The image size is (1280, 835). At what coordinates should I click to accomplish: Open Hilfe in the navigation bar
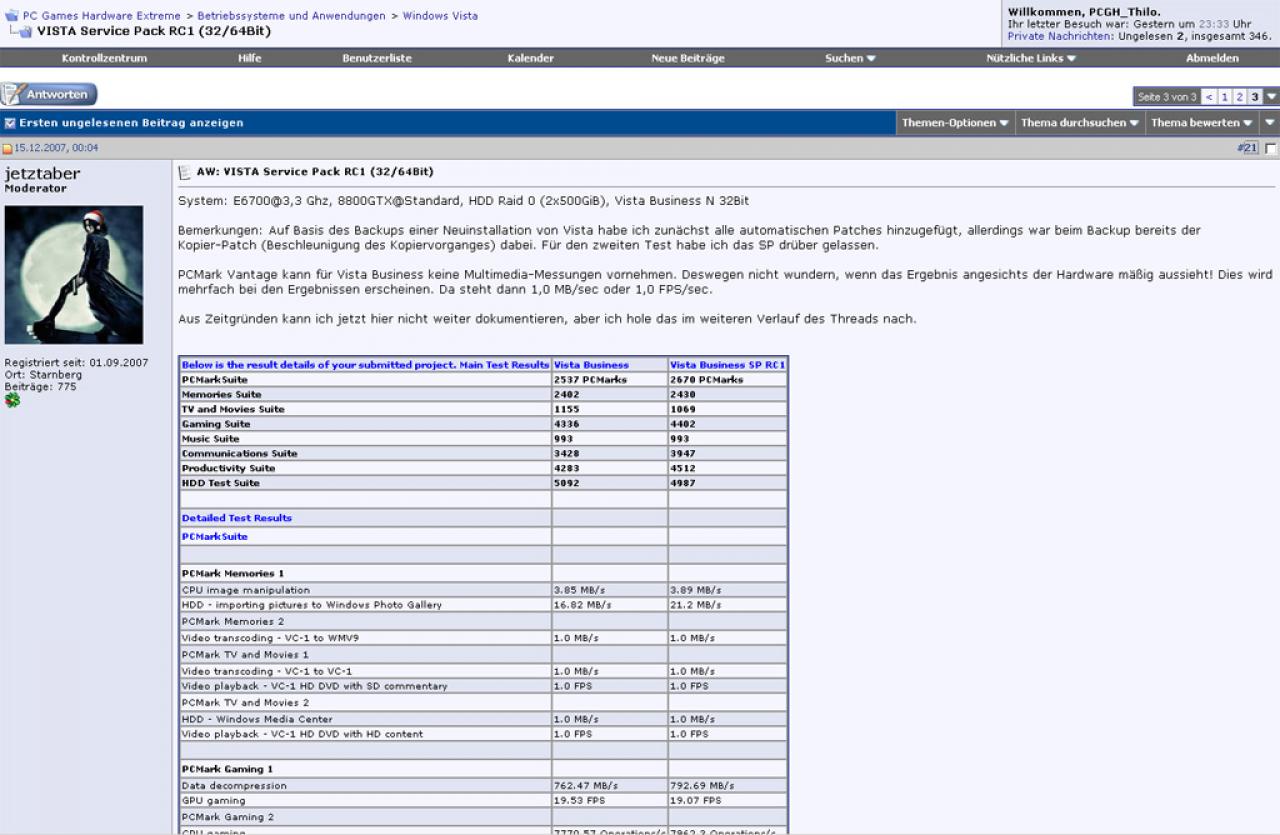pos(250,58)
